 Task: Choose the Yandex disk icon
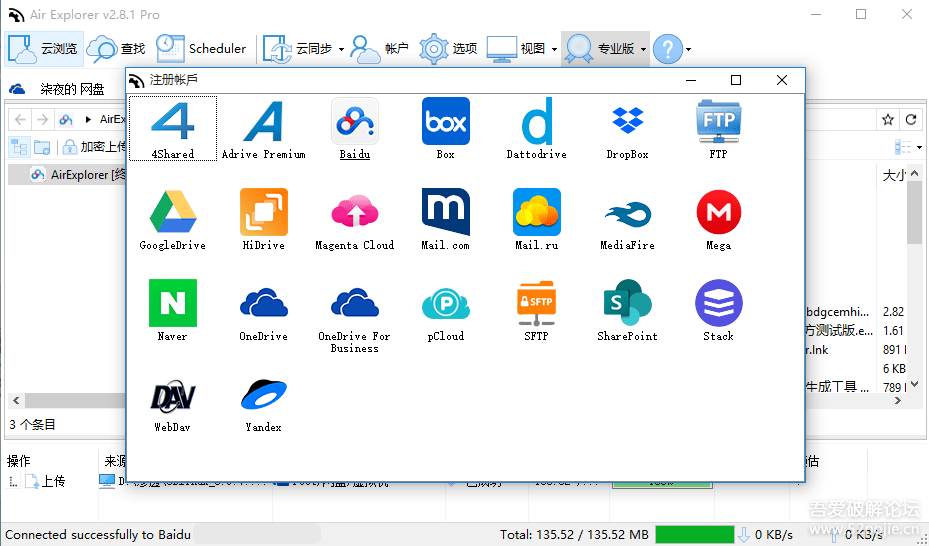tap(263, 395)
